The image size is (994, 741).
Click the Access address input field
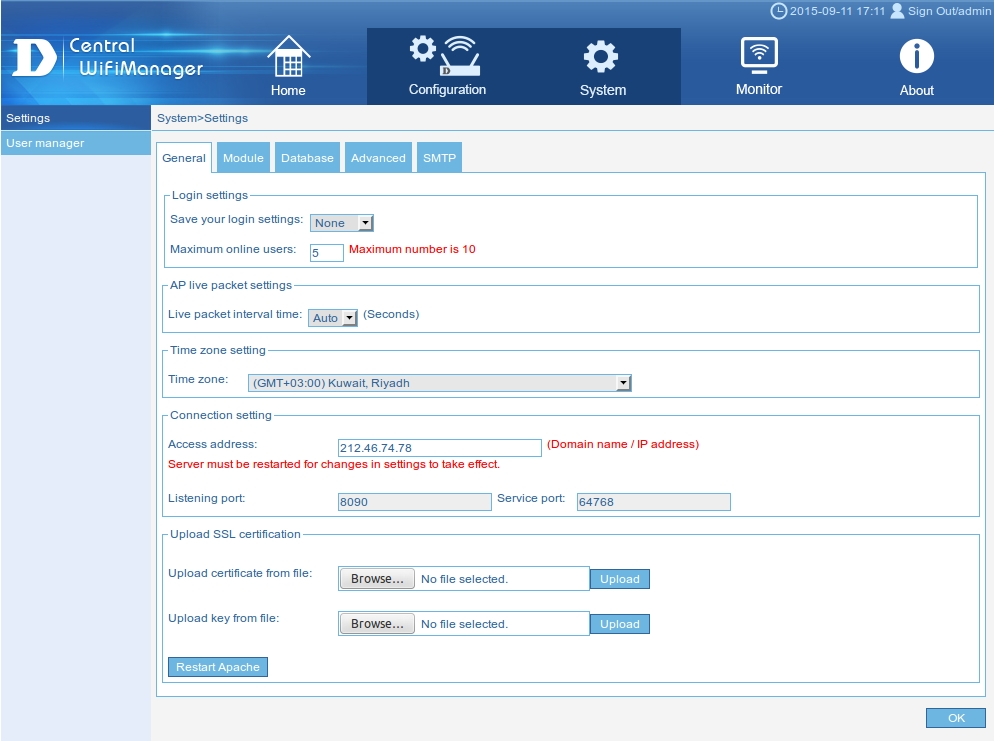point(439,448)
